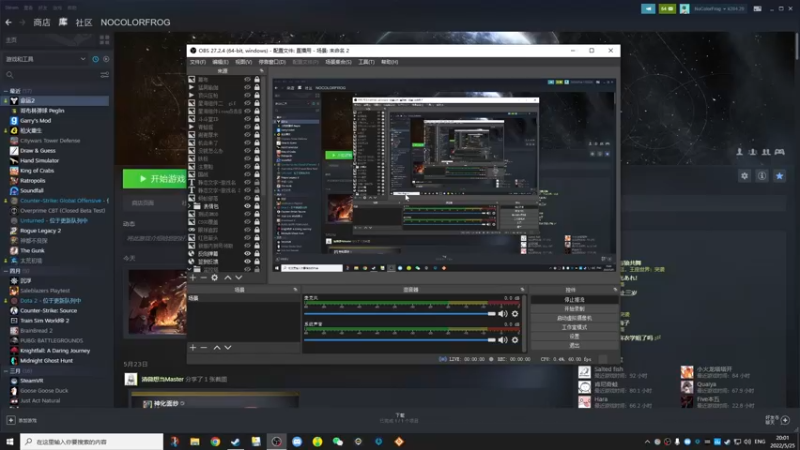Favorite the game with the star icon
800x450 pixels.
779,176
